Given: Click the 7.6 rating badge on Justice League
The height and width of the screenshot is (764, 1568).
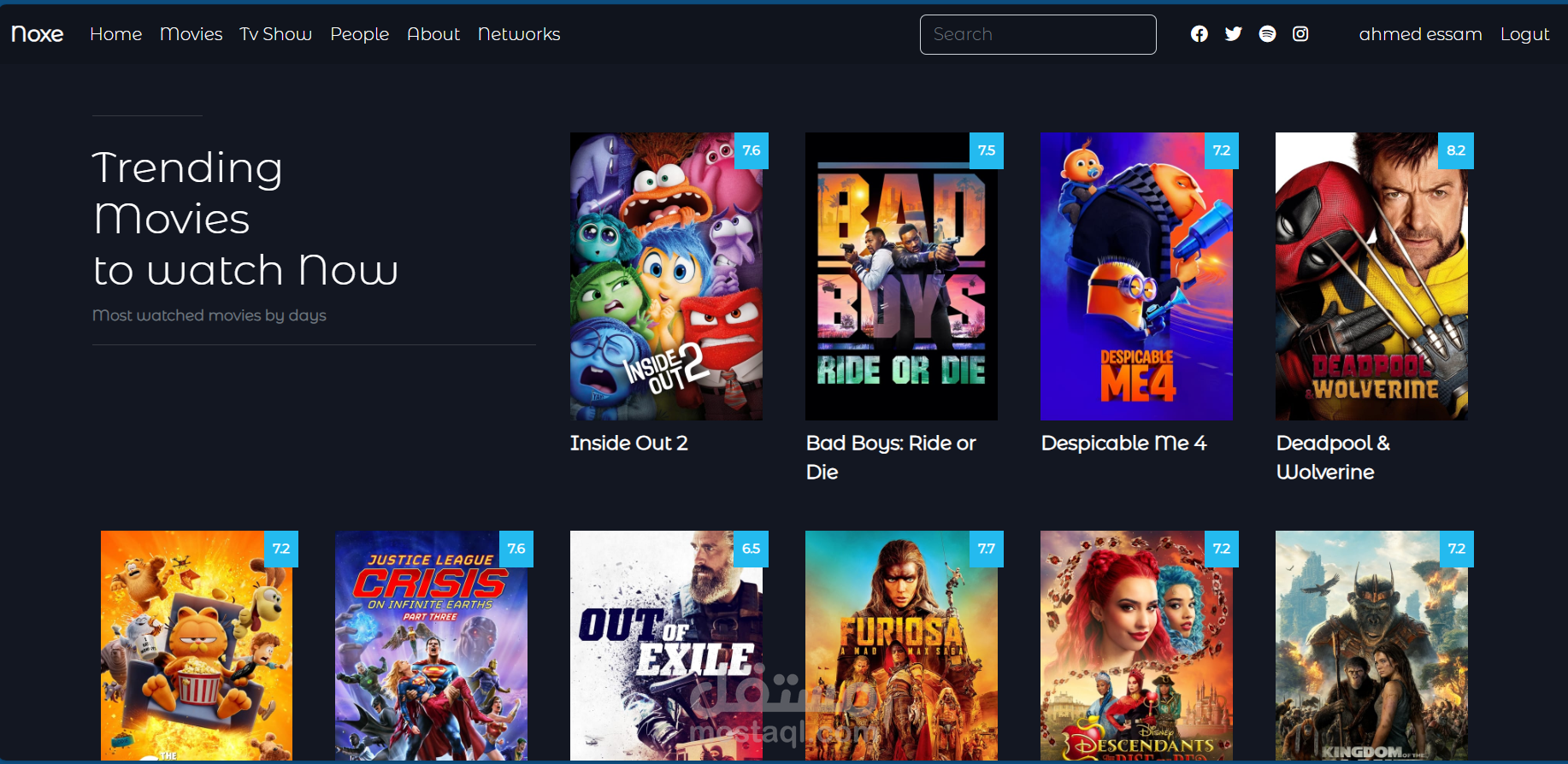Looking at the screenshot, I should [x=516, y=549].
